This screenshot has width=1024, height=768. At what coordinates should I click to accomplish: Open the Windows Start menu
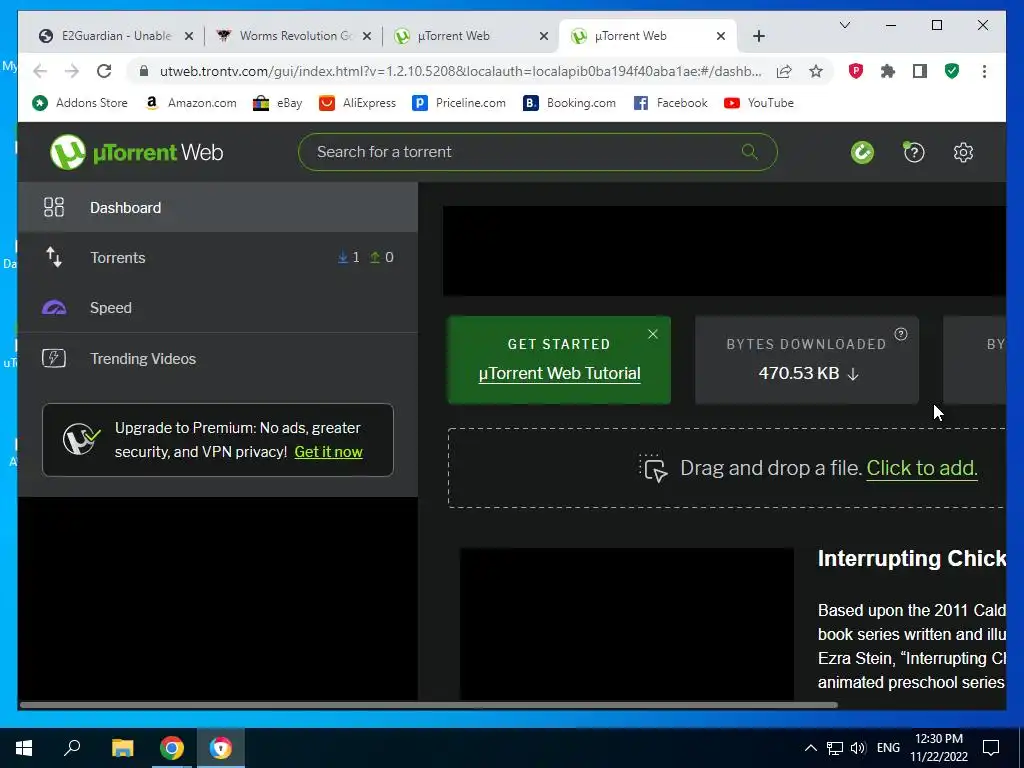pyautogui.click(x=24, y=748)
